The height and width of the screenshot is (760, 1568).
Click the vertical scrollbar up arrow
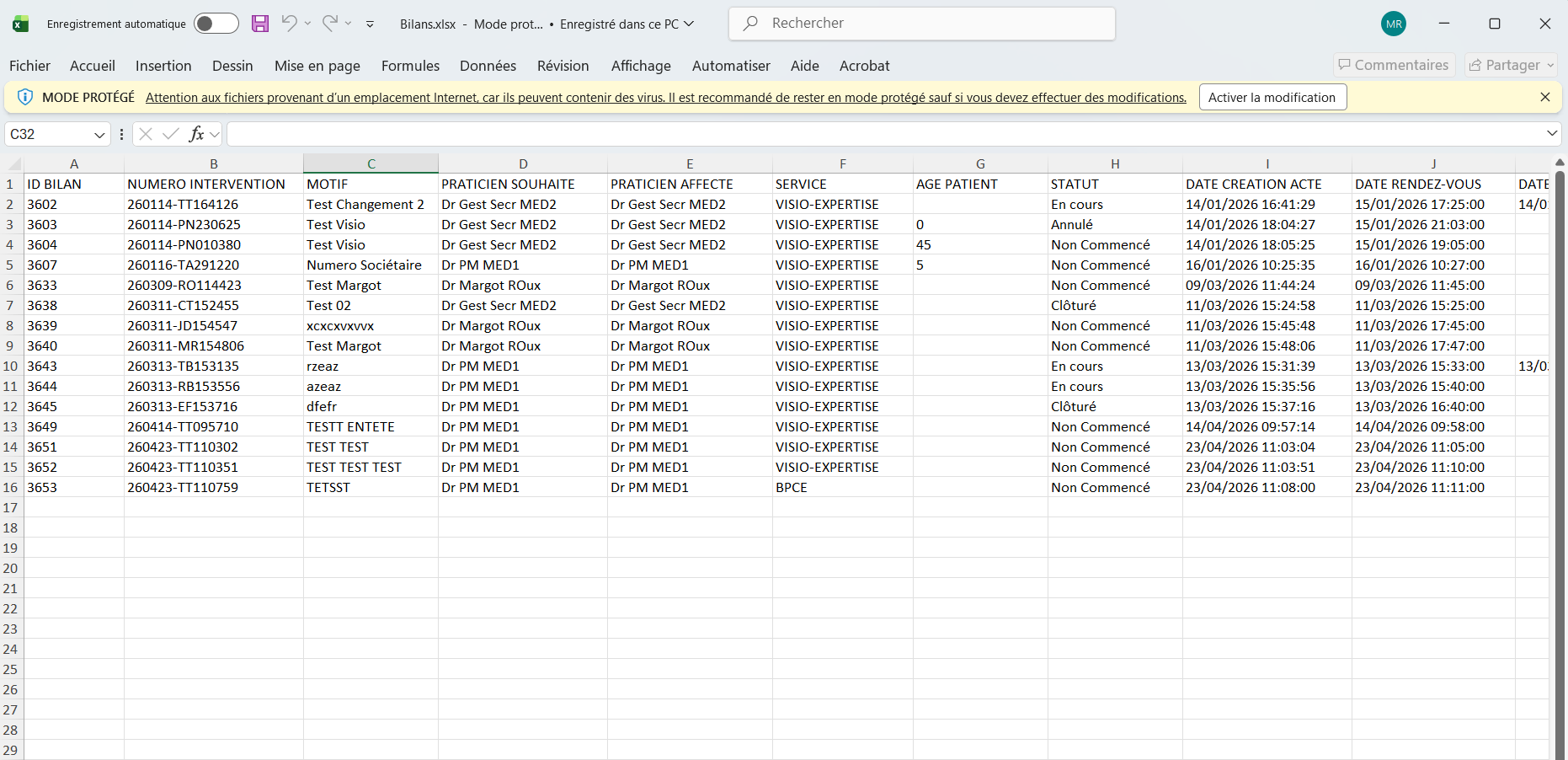pos(1560,162)
